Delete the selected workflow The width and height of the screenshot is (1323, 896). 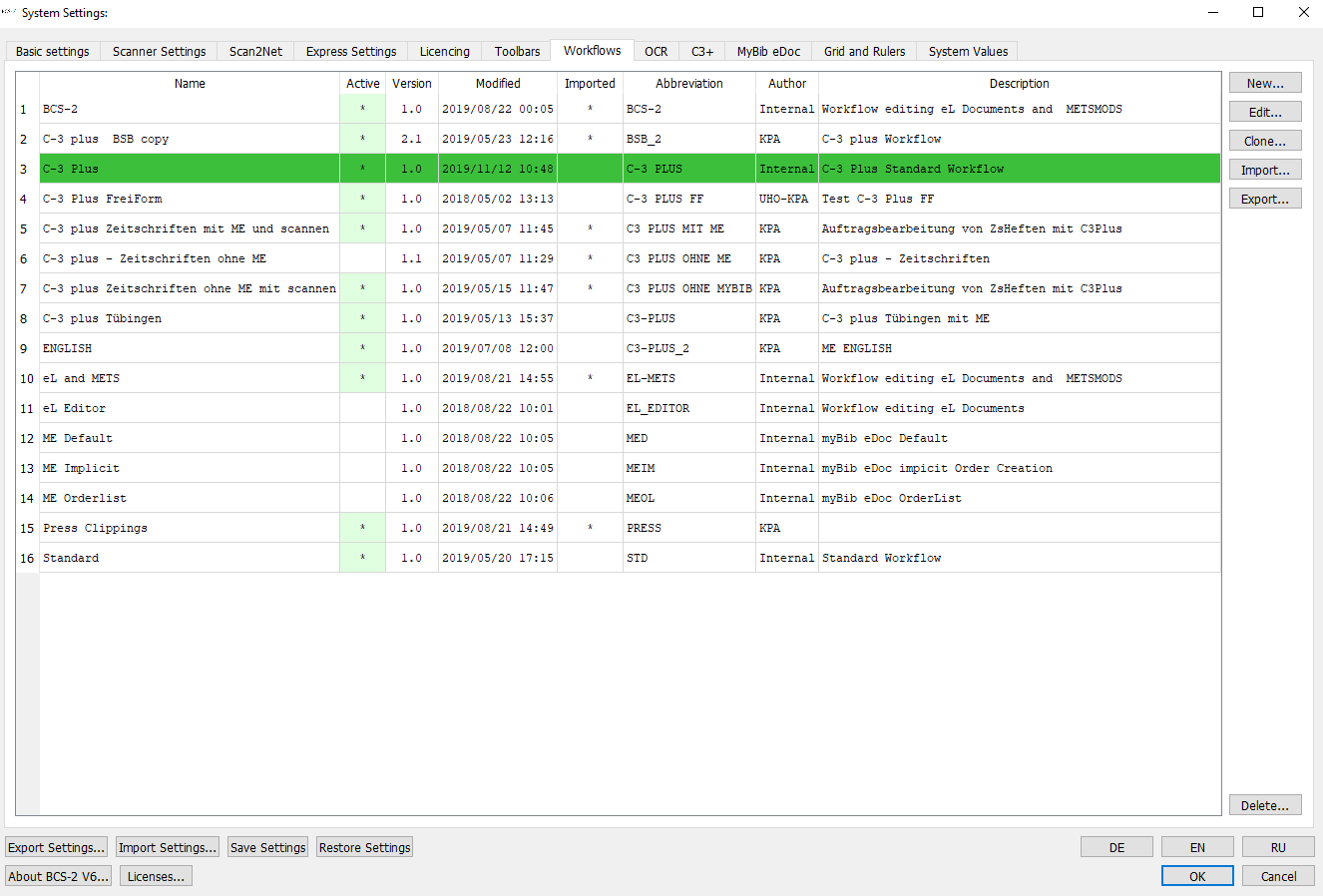pyautogui.click(x=1265, y=805)
